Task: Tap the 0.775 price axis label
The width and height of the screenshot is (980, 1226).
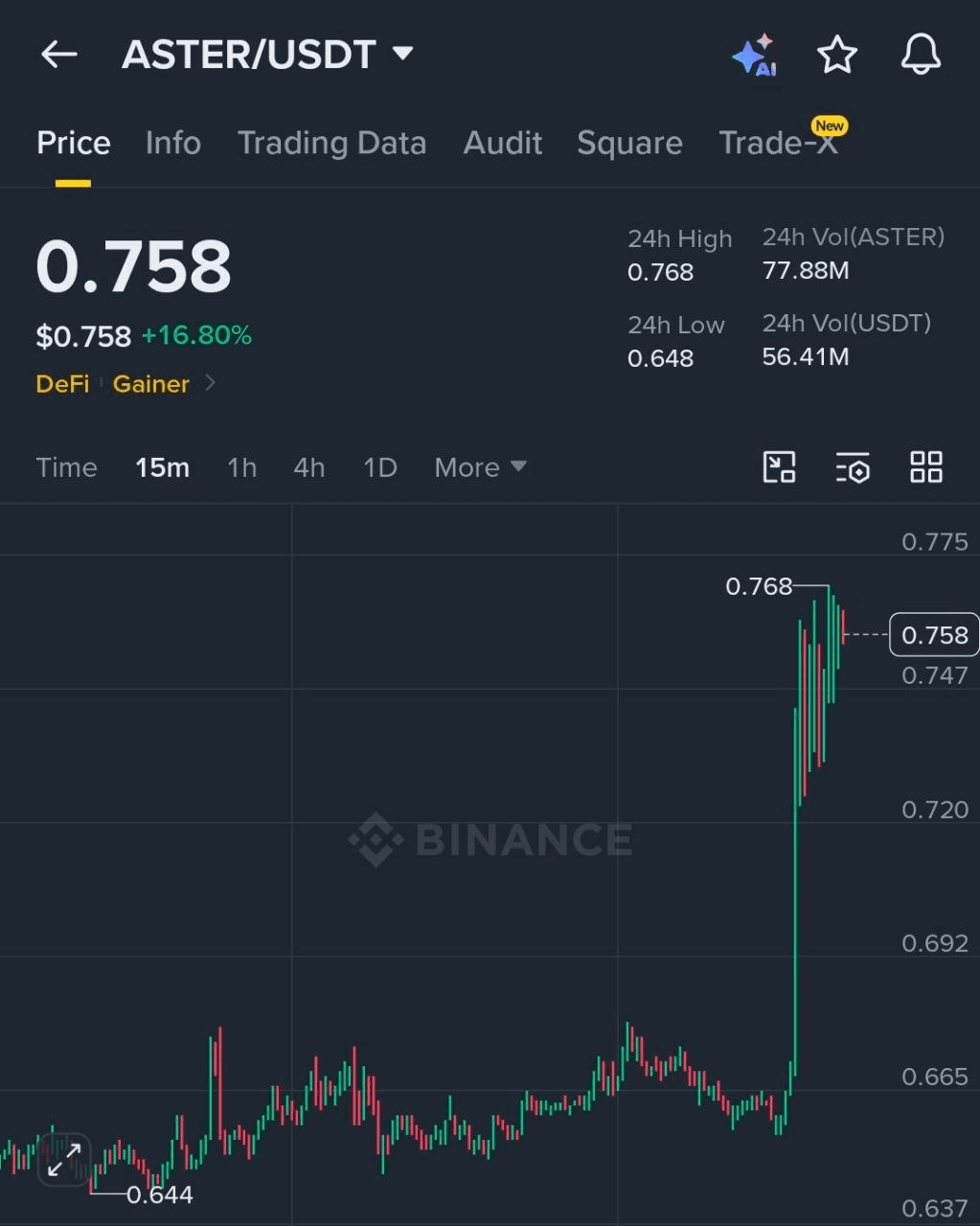Action: coord(935,542)
